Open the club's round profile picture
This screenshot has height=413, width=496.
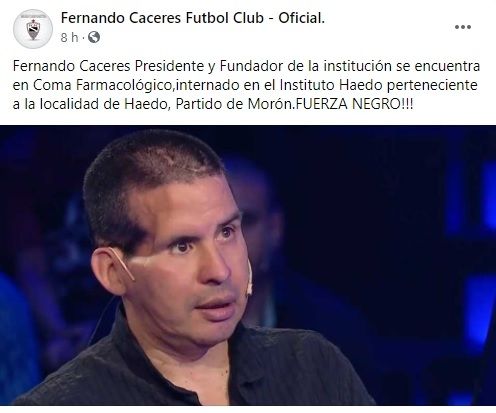[x=33, y=29]
